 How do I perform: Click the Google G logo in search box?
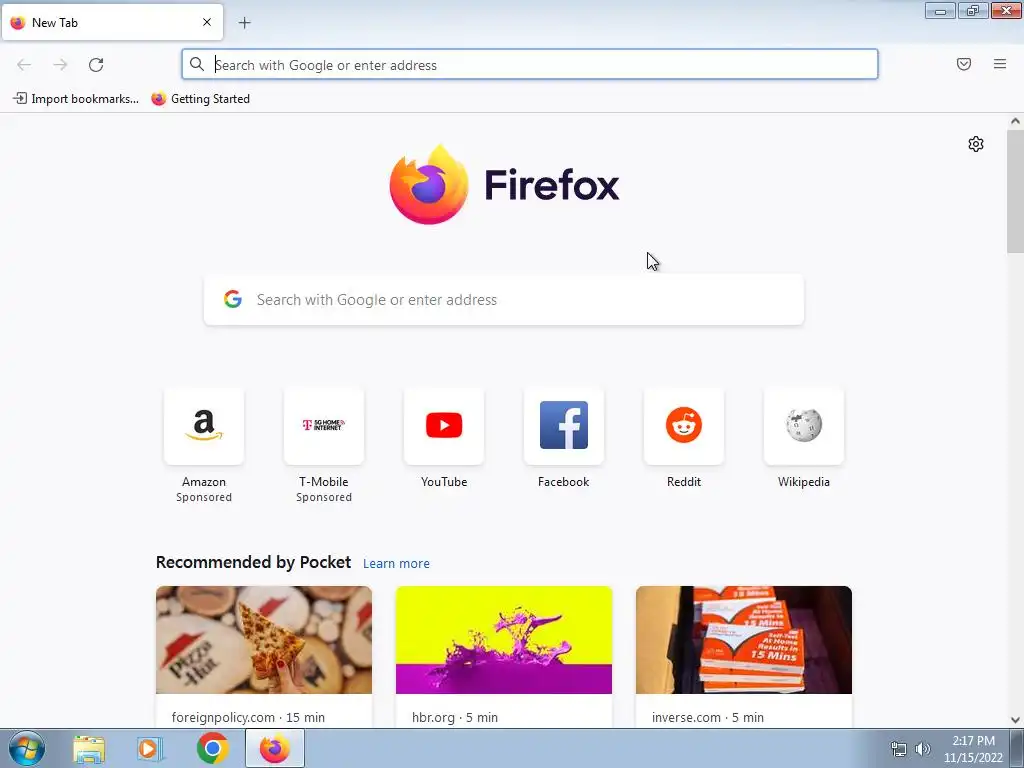pos(232,299)
